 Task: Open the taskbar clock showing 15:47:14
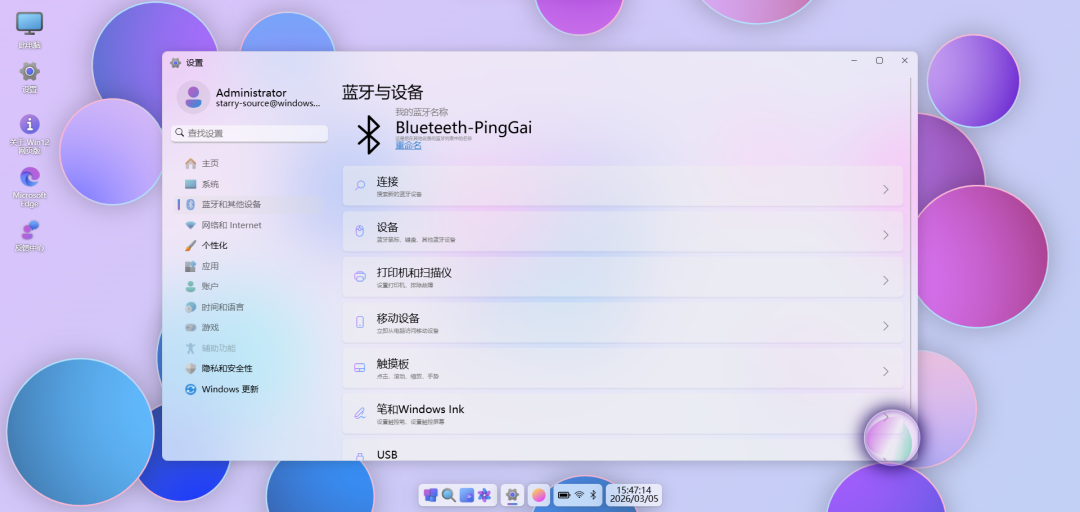pos(634,495)
